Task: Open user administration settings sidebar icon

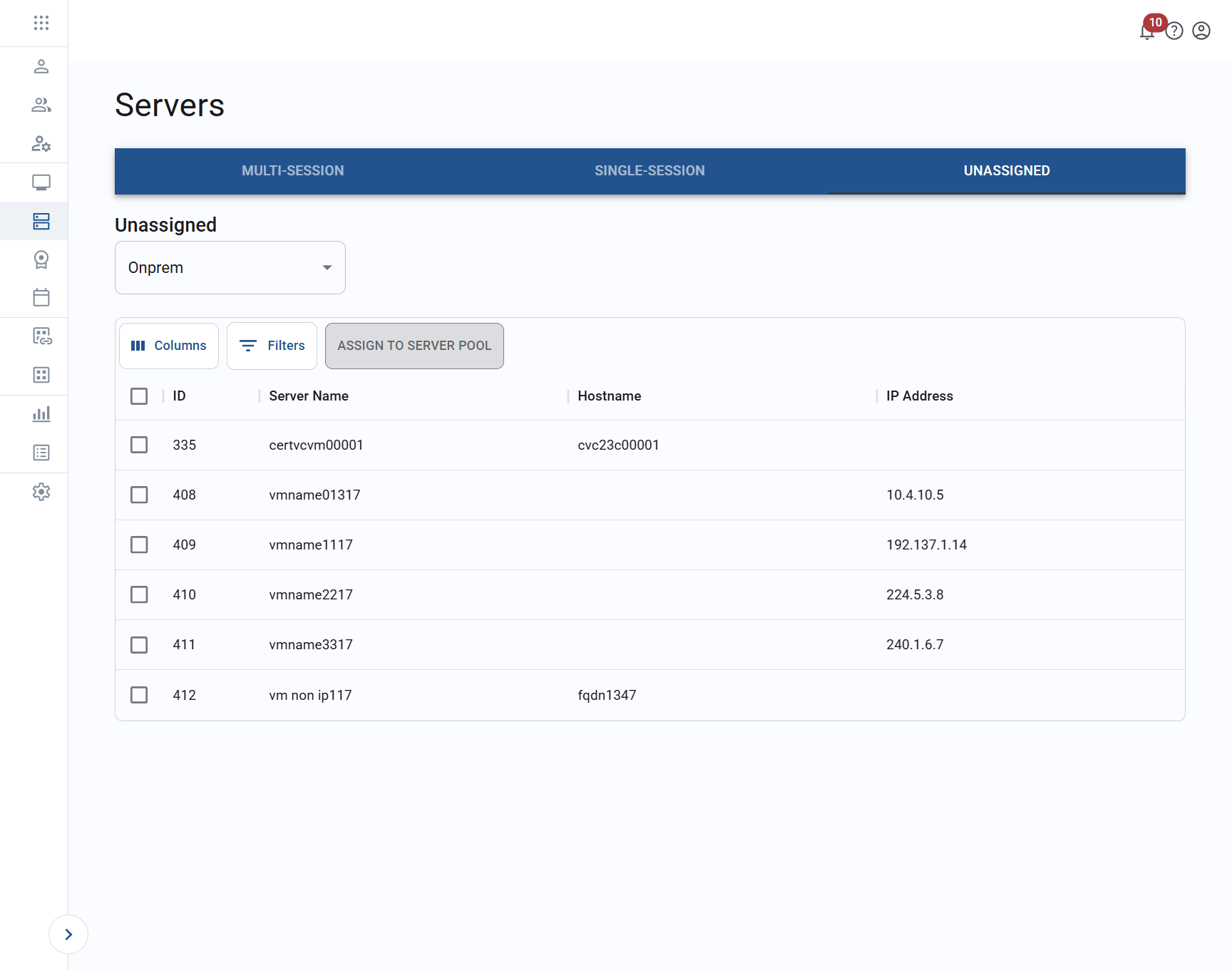Action: [41, 144]
